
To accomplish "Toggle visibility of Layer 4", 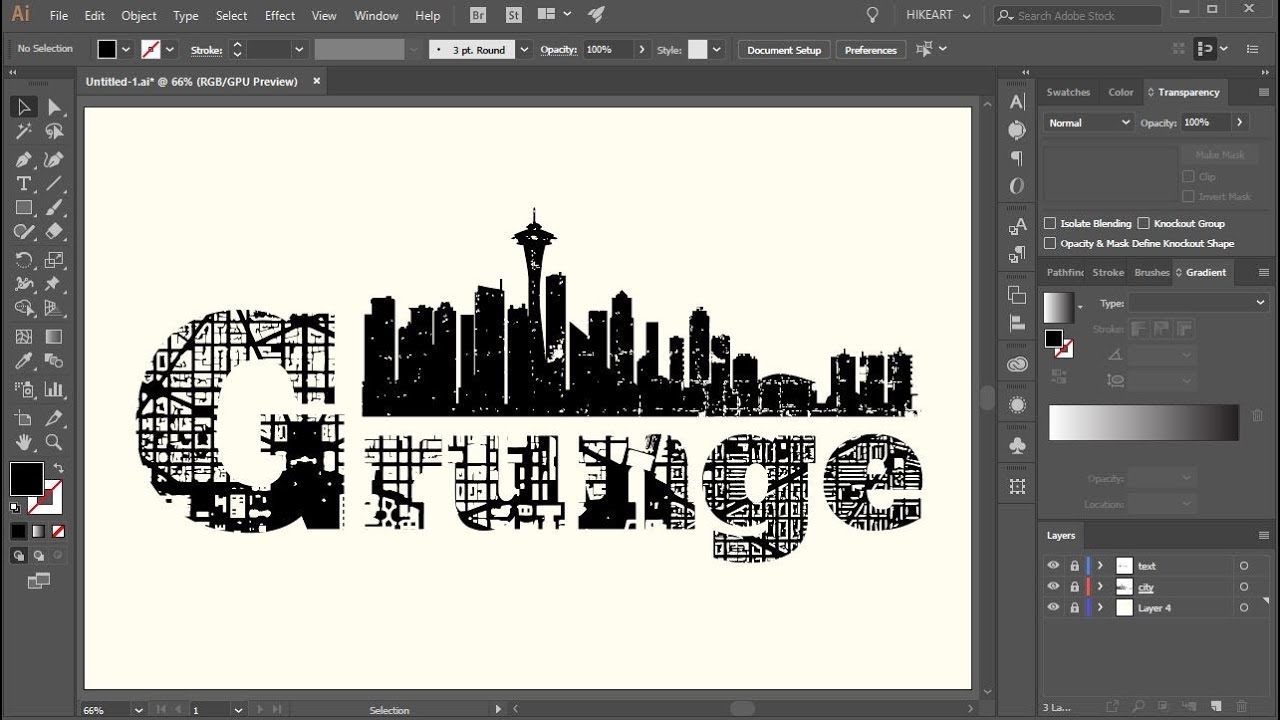I will (x=1053, y=607).
